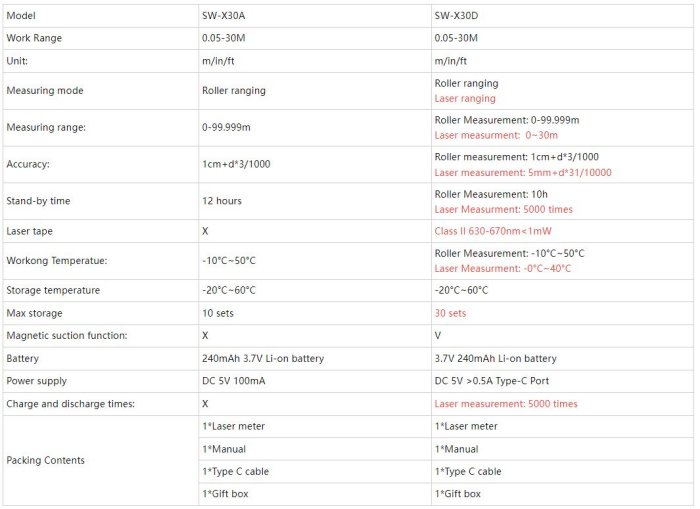Image resolution: width=700 pixels, height=509 pixels.
Task: Click the "10 sets" max storage cell
Action: coord(219,313)
